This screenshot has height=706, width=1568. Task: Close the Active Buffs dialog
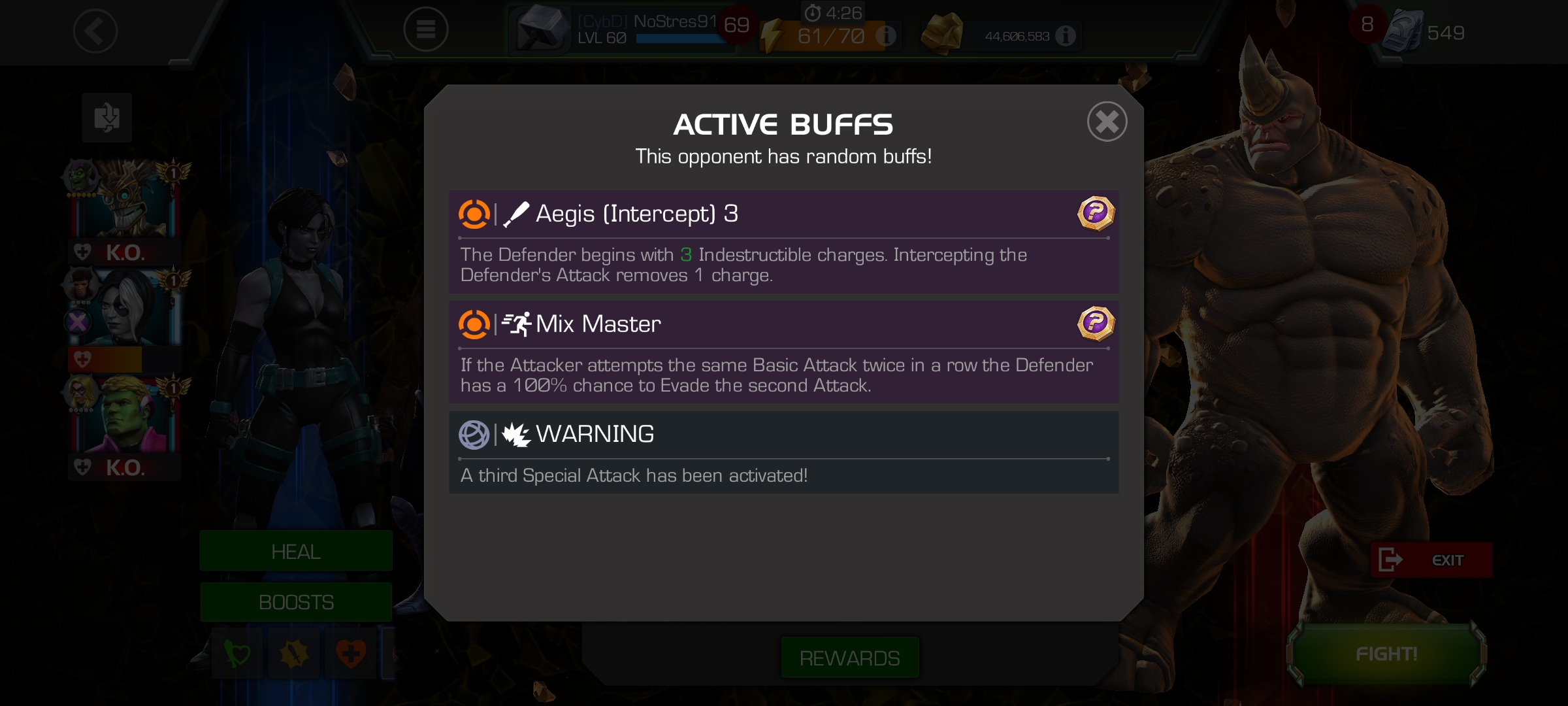point(1107,122)
